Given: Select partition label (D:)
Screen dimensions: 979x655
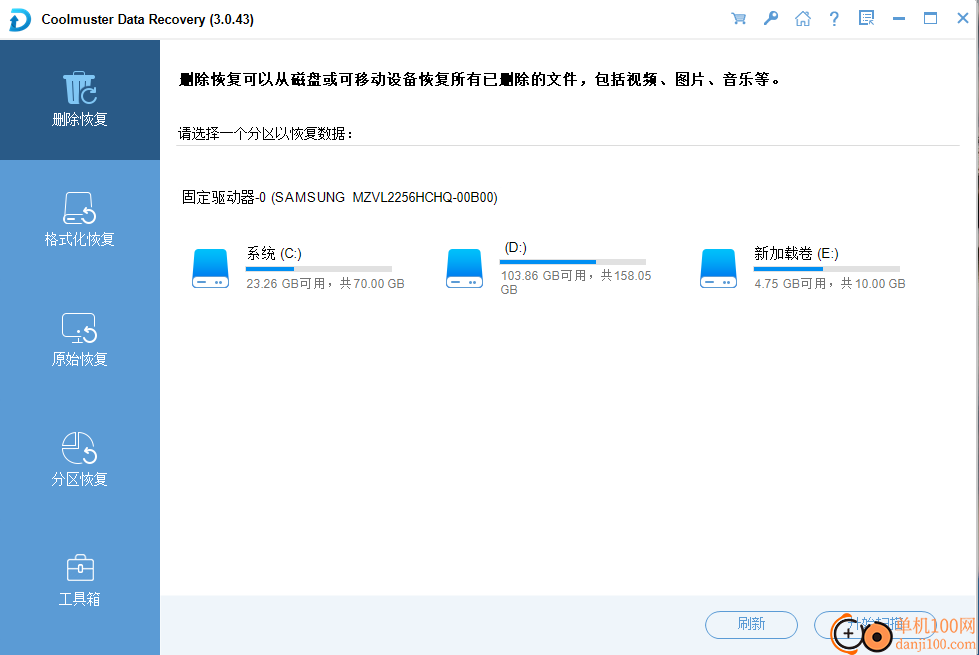Looking at the screenshot, I should click(x=515, y=248).
